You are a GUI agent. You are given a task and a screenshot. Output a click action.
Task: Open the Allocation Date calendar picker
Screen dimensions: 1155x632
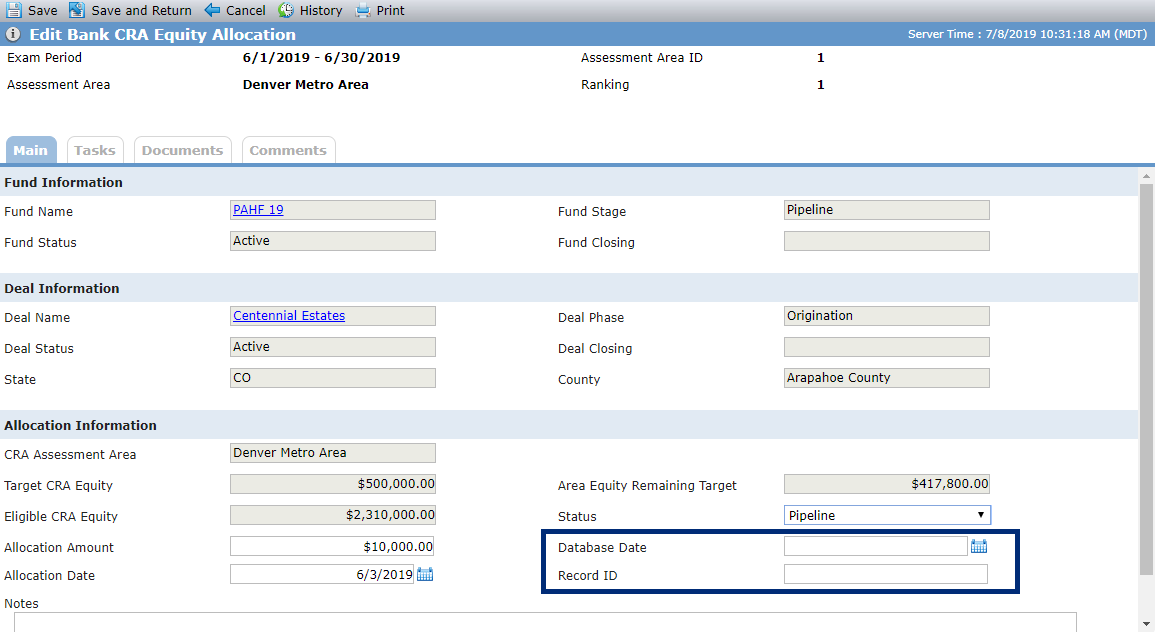425,575
